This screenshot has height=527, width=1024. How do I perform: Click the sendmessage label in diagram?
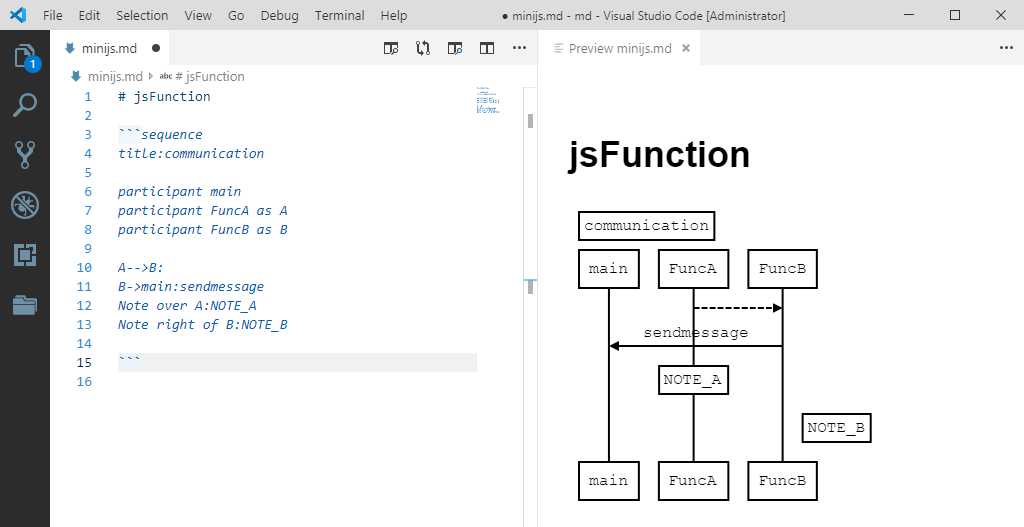(696, 333)
